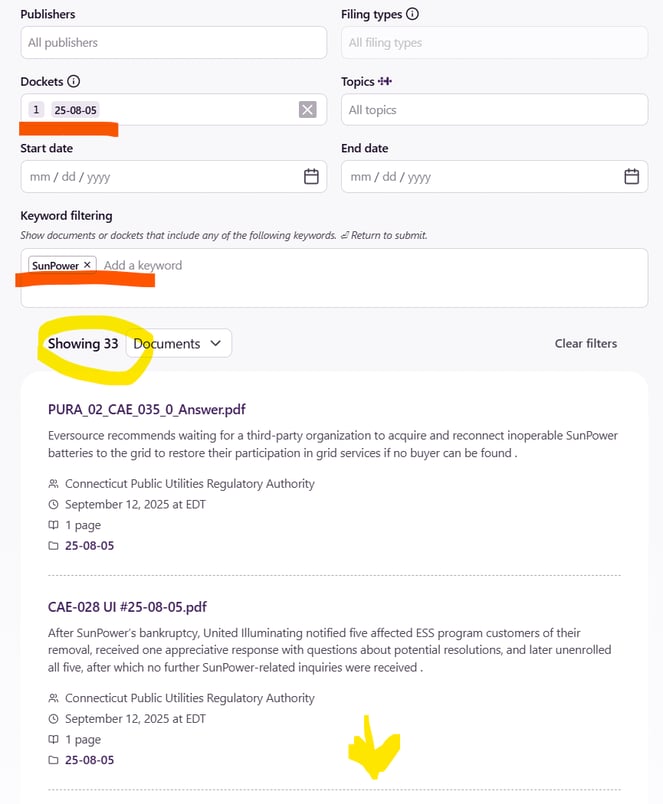Screen dimensions: 663x804
Task: Click the 25-08-05 docket chip
Action: (x=75, y=110)
